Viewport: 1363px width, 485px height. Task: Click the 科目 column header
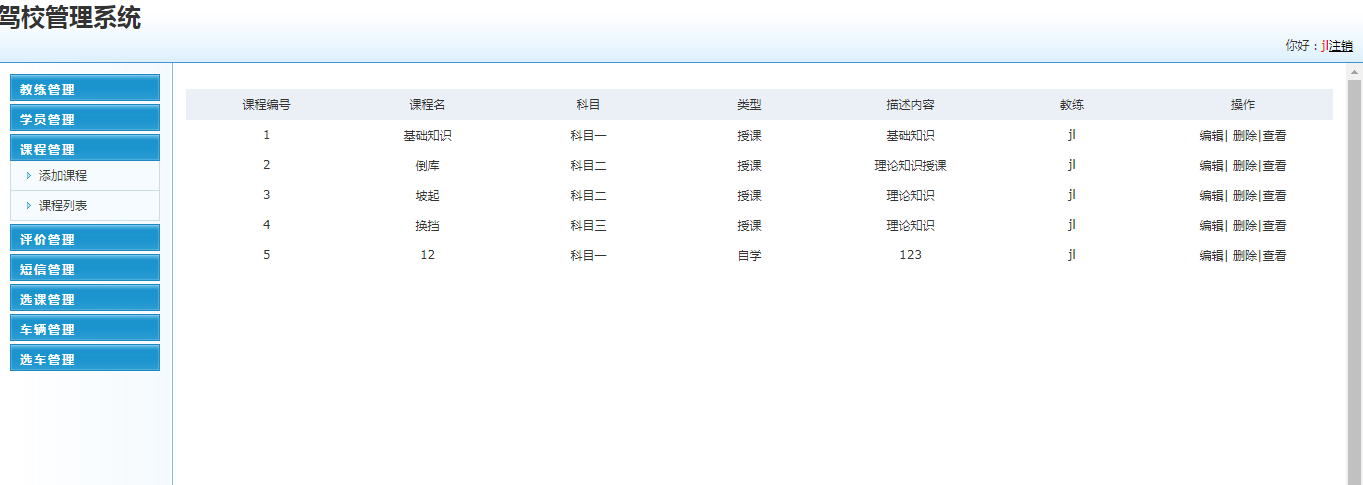588,105
